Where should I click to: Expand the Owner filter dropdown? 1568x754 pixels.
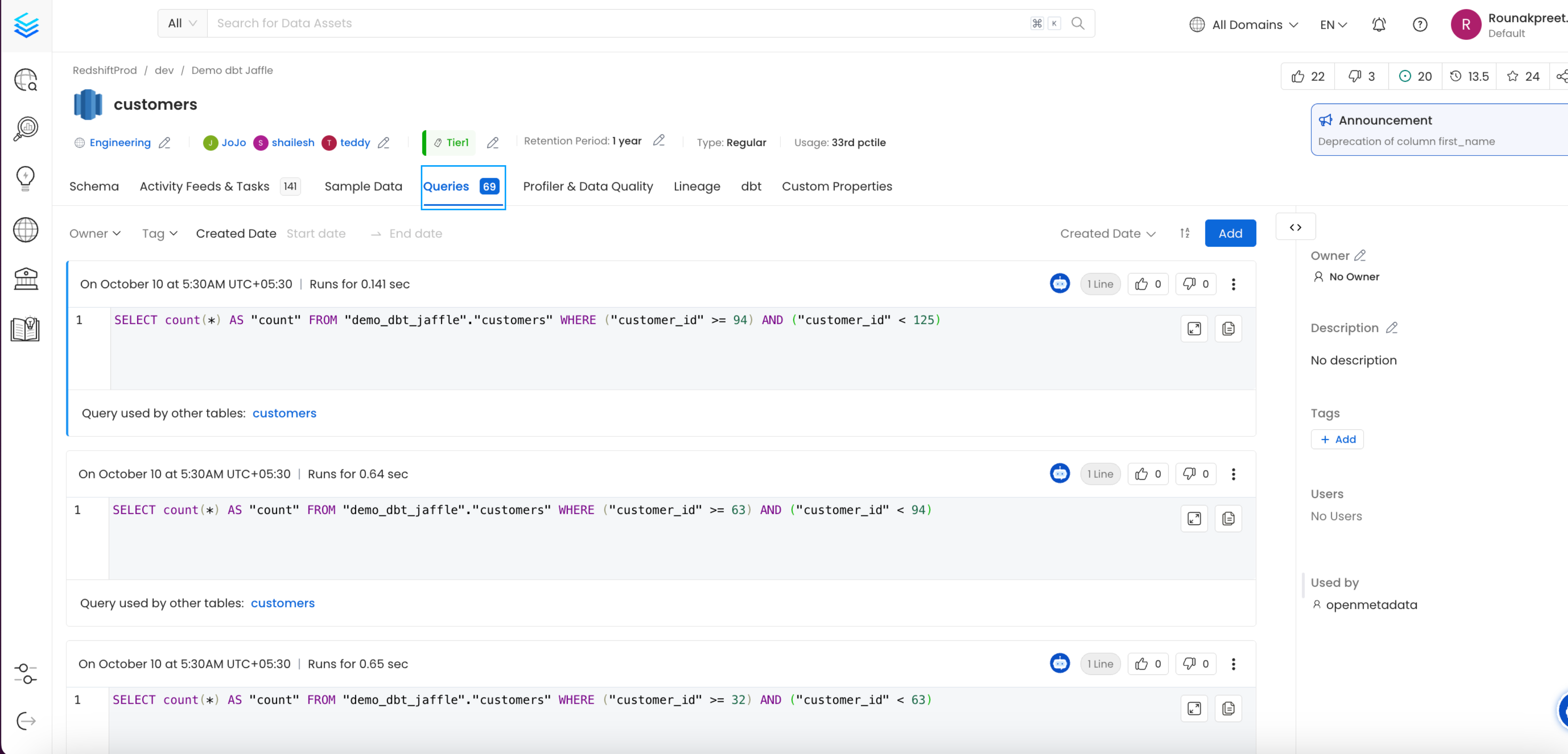(x=95, y=233)
